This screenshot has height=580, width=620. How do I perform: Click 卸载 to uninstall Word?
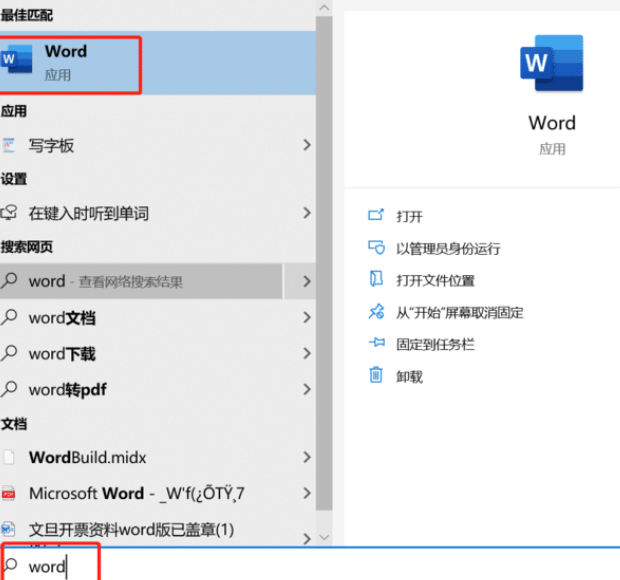[410, 376]
